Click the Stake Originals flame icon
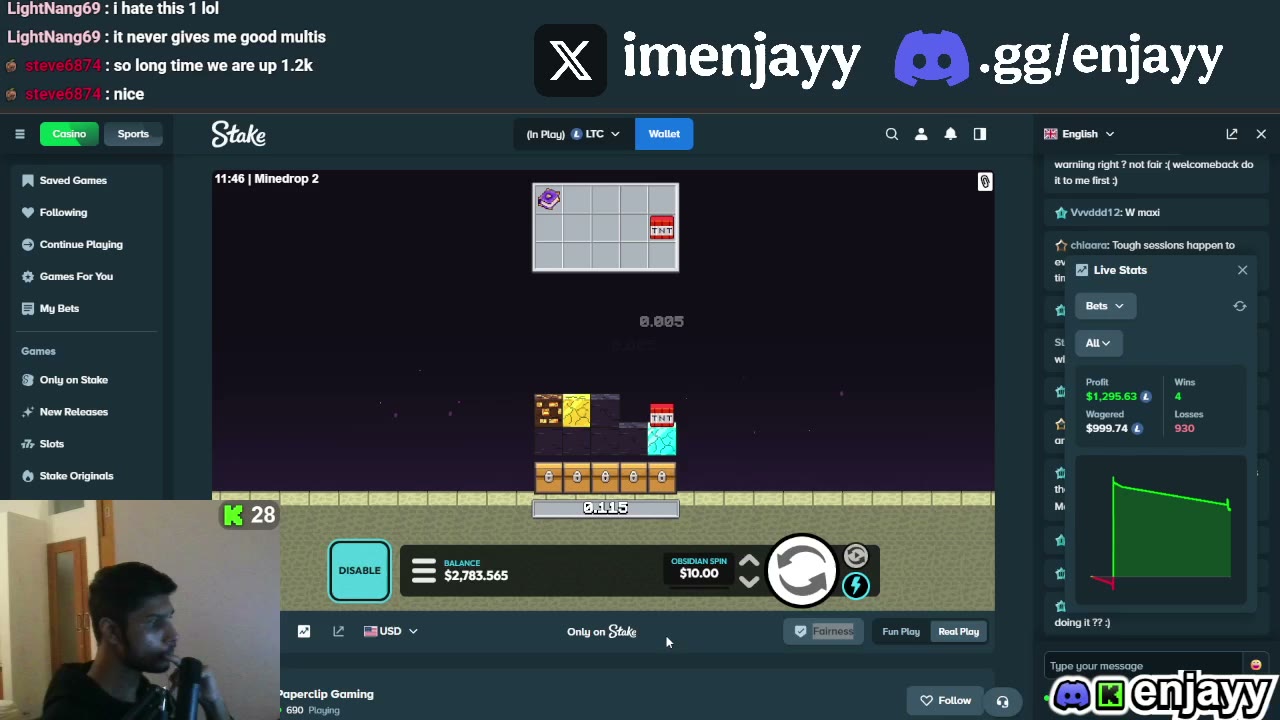 [28, 476]
